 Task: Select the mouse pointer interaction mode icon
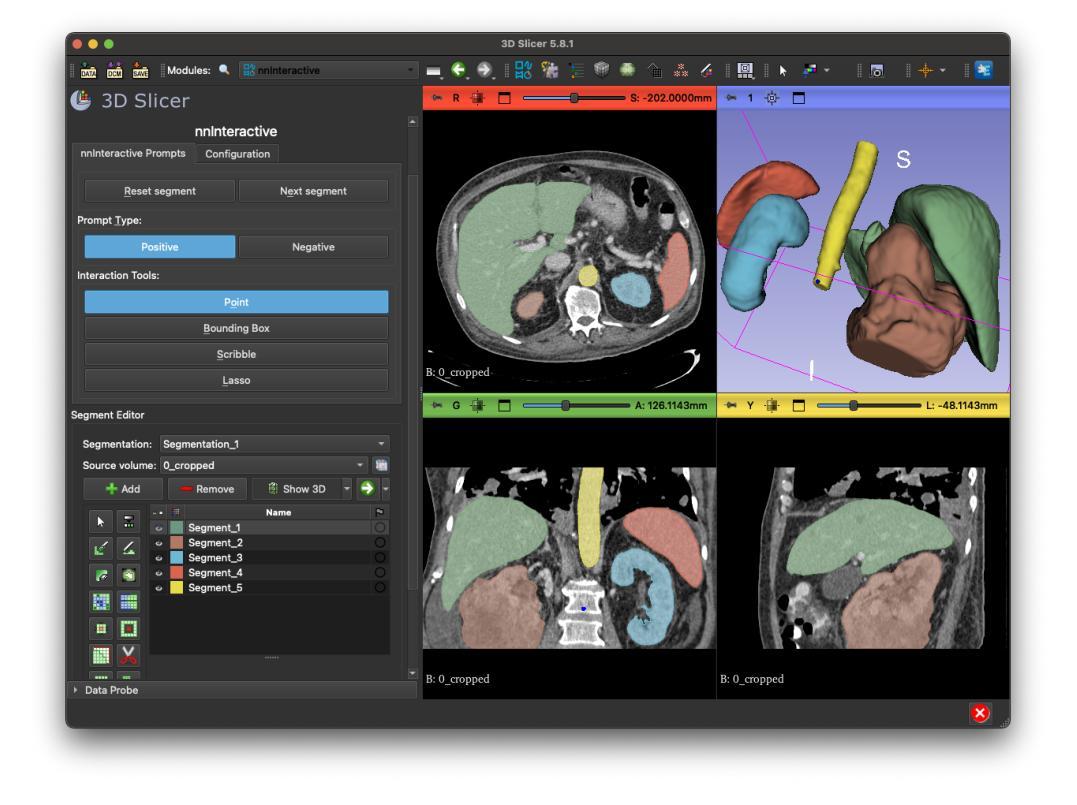point(783,70)
